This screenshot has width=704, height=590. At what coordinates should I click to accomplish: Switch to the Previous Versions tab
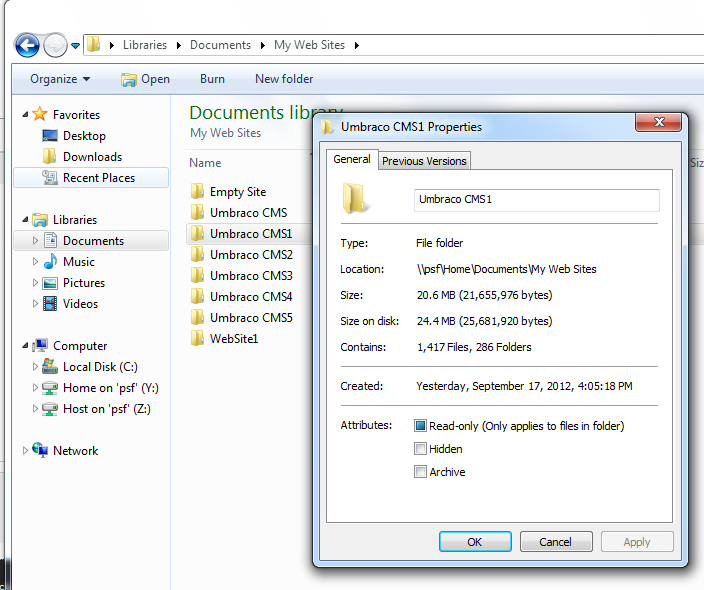point(424,161)
